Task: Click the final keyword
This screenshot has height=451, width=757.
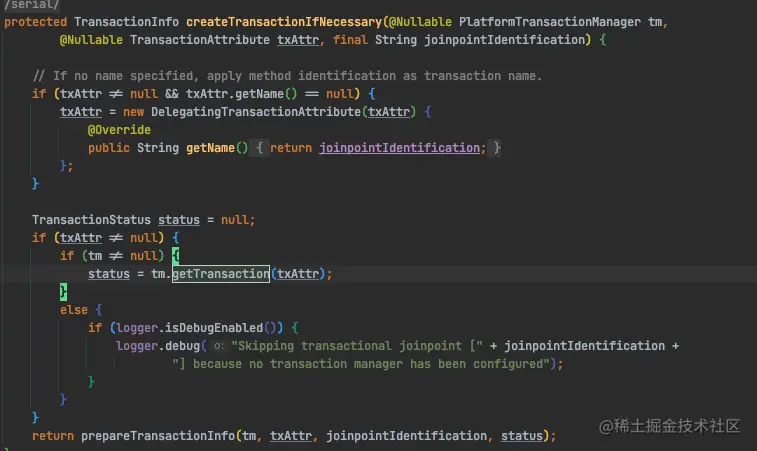Action: click(350, 40)
